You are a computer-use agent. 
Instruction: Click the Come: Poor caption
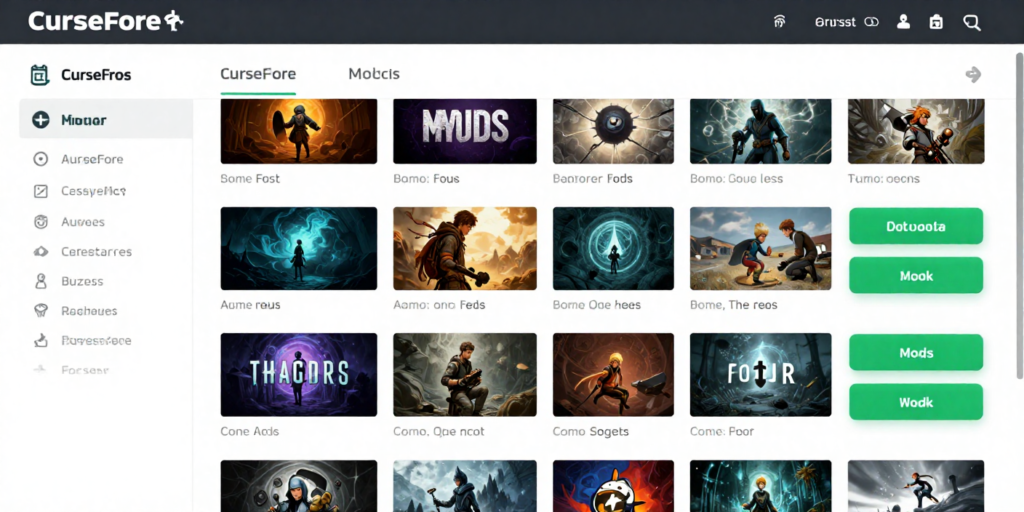tap(722, 431)
